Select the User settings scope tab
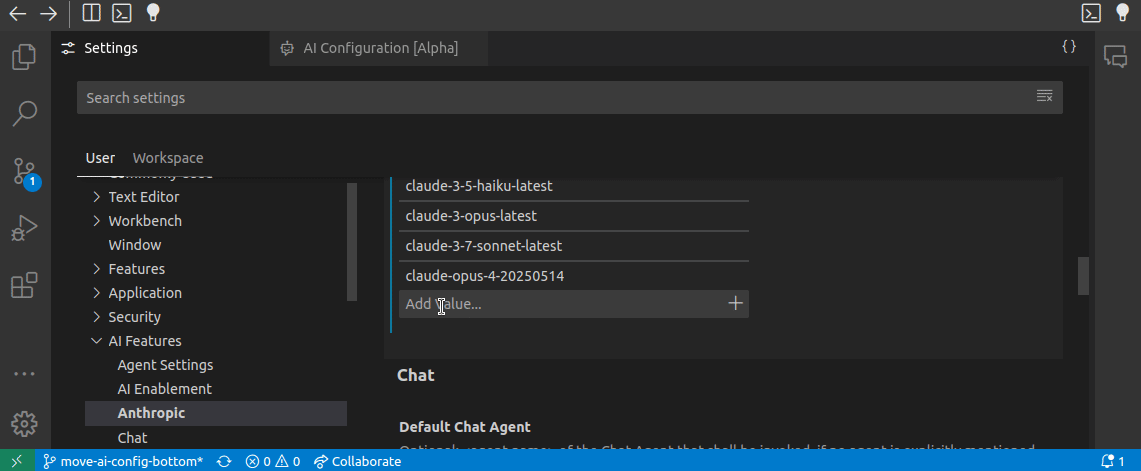This screenshot has height=471, width=1141. [100, 158]
